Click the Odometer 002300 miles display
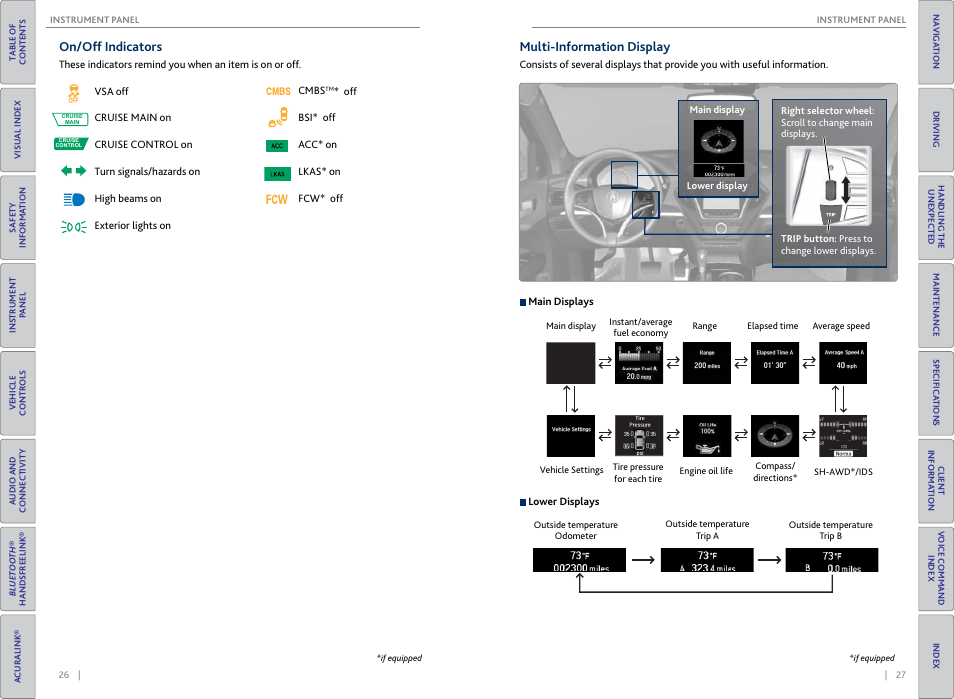 coord(579,560)
